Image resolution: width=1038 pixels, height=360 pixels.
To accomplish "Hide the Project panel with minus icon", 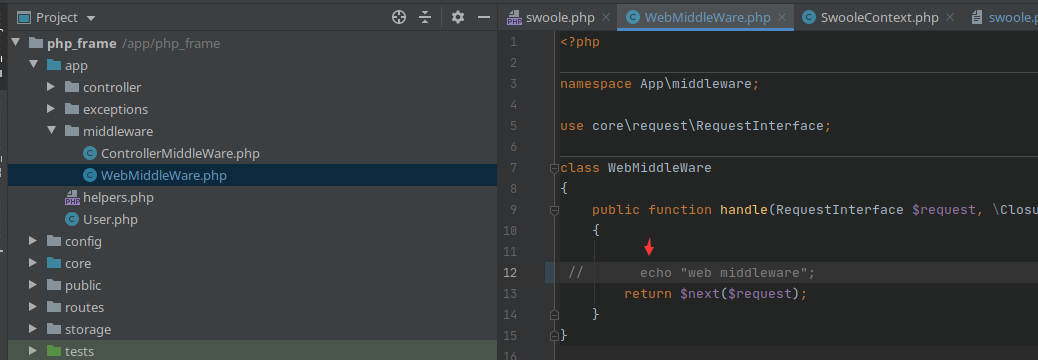I will (484, 18).
